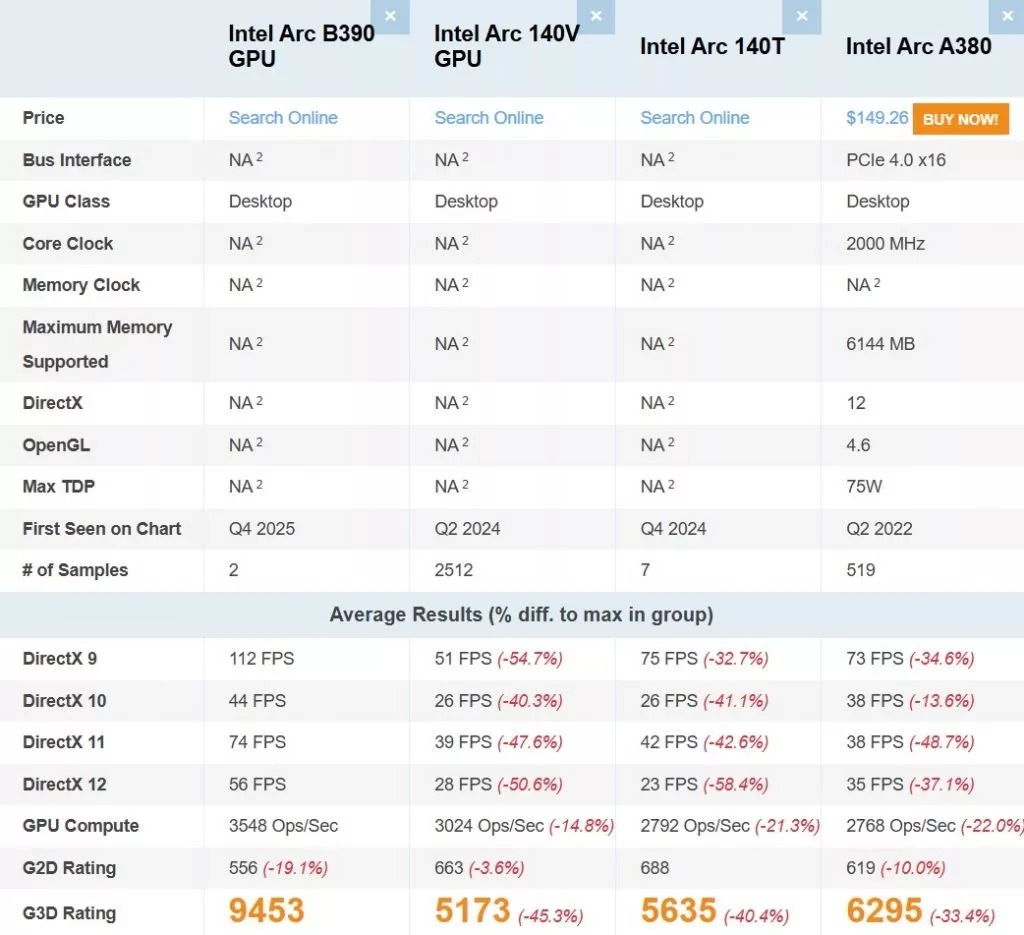Remove Intel Arc B390 GPU column with X
Screen dimensions: 1024x935
tap(390, 16)
